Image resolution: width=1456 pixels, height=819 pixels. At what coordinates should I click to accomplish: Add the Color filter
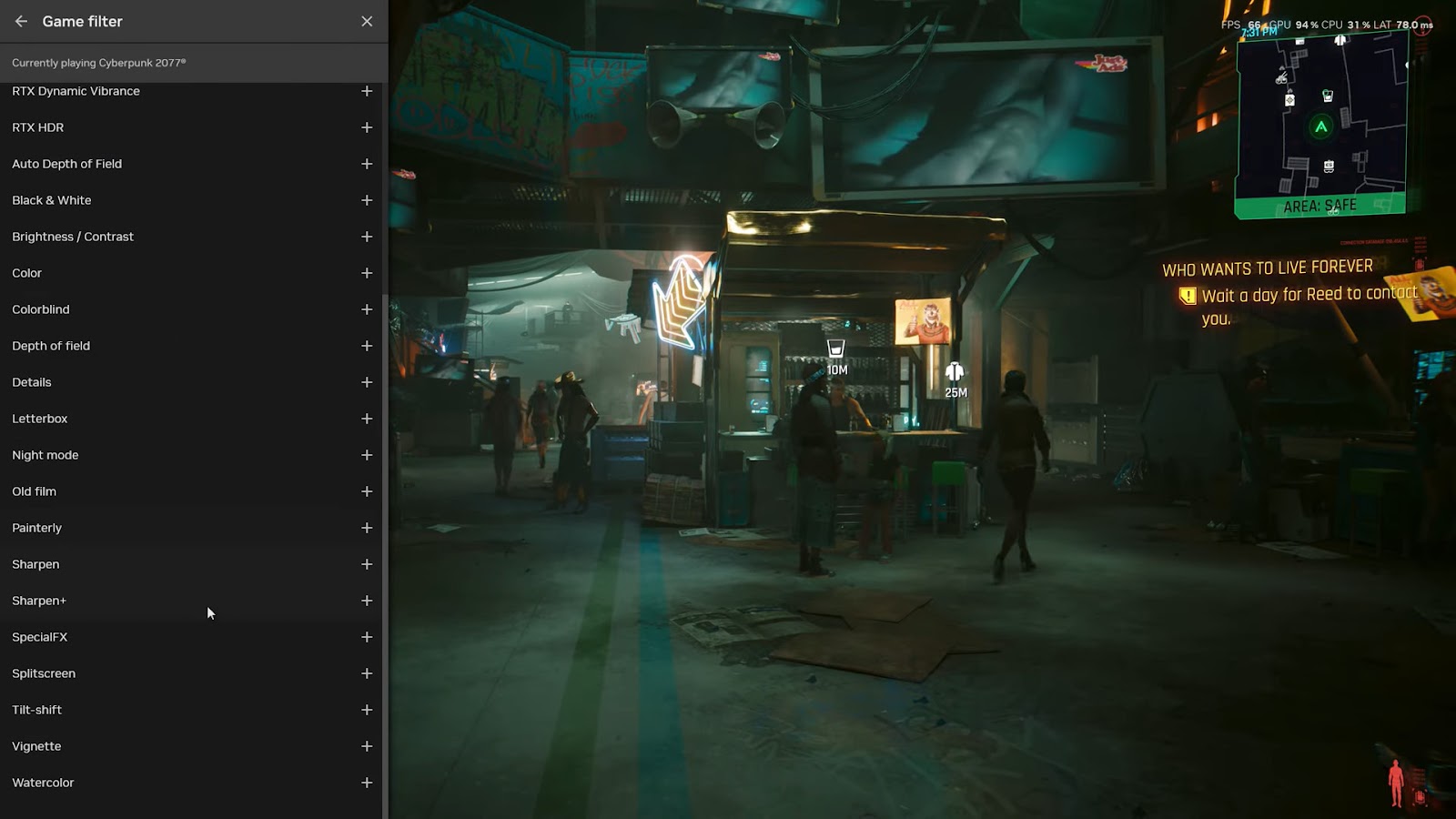click(367, 273)
